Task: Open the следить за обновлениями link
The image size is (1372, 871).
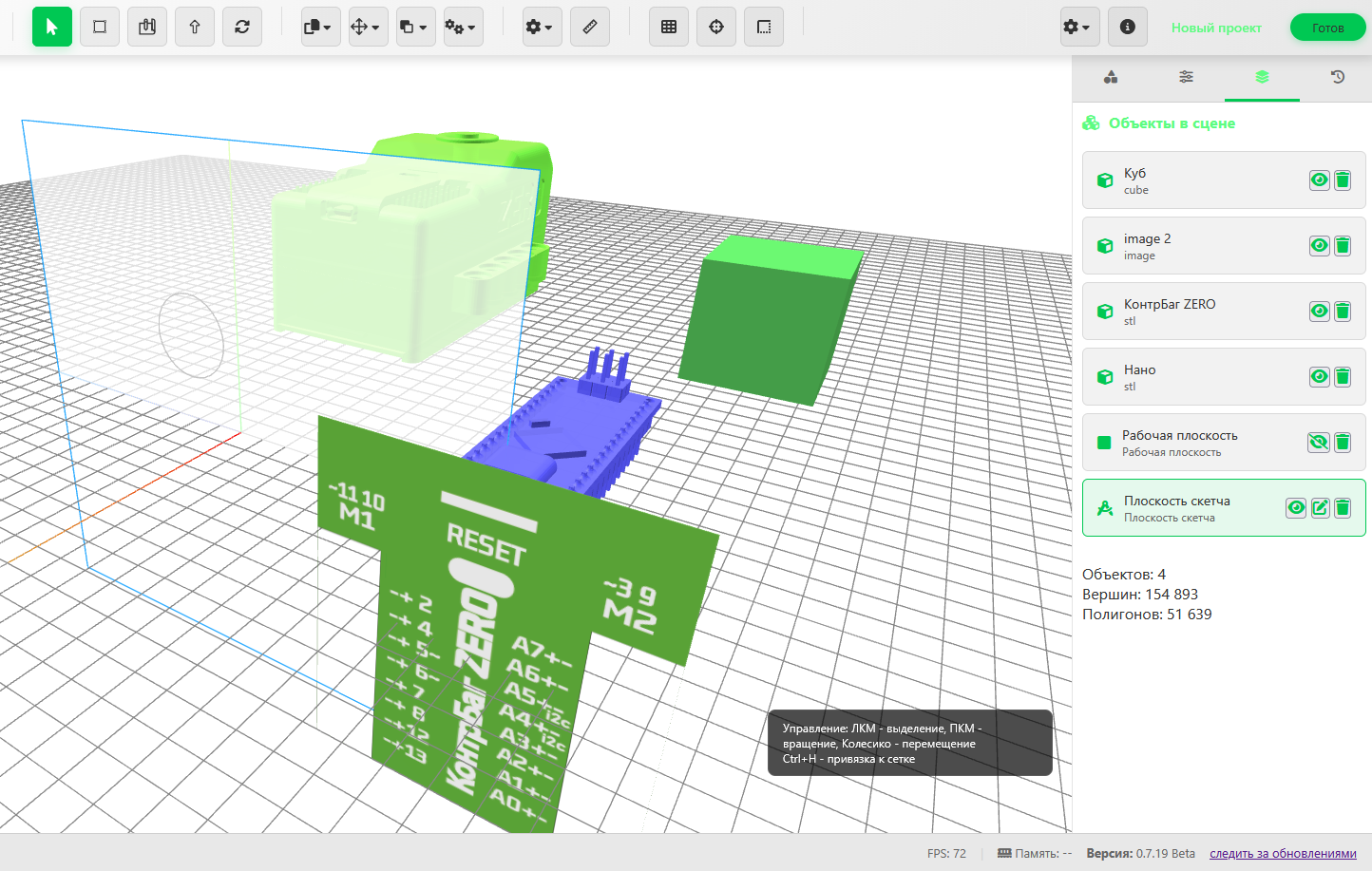Action: coord(1283,854)
